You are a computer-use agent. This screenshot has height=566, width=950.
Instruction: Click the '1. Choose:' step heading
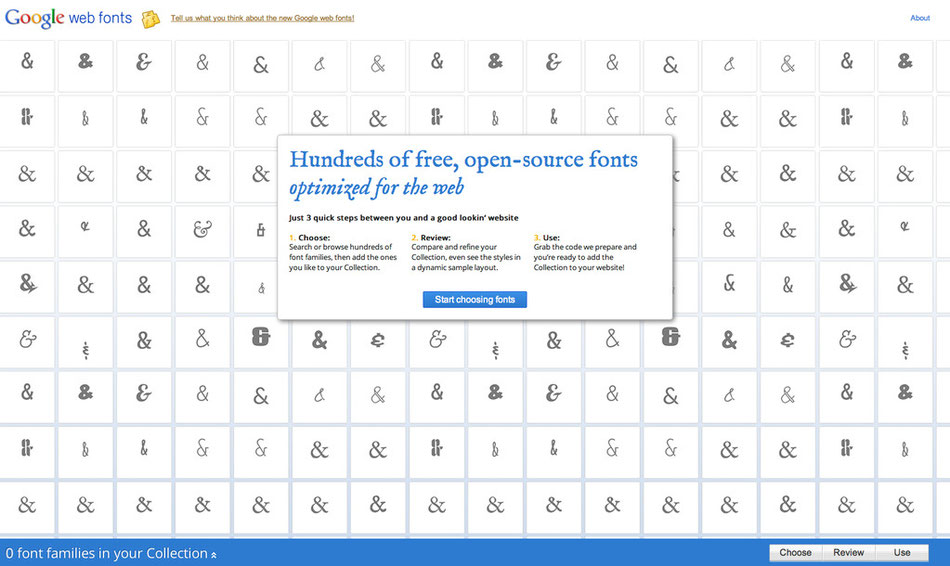point(310,238)
